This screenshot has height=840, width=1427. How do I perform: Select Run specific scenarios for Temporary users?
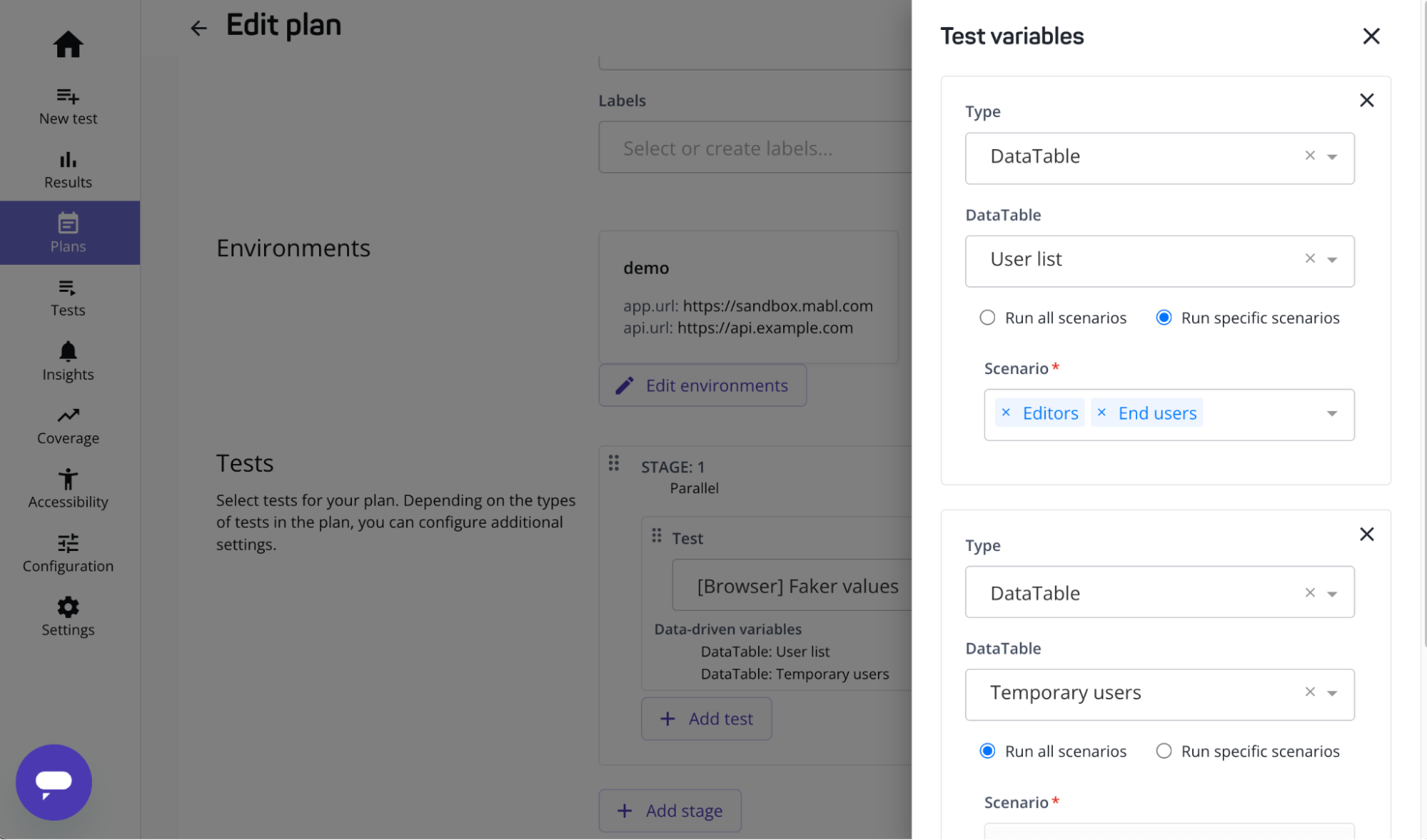tap(1164, 751)
